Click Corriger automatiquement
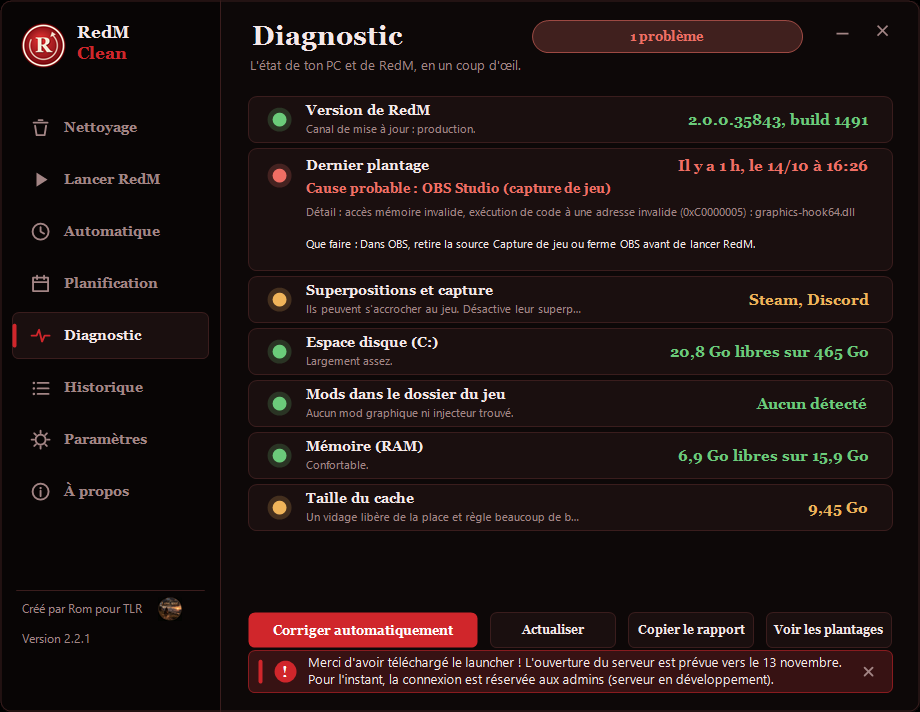Screen dimensions: 920x712 click(x=363, y=630)
